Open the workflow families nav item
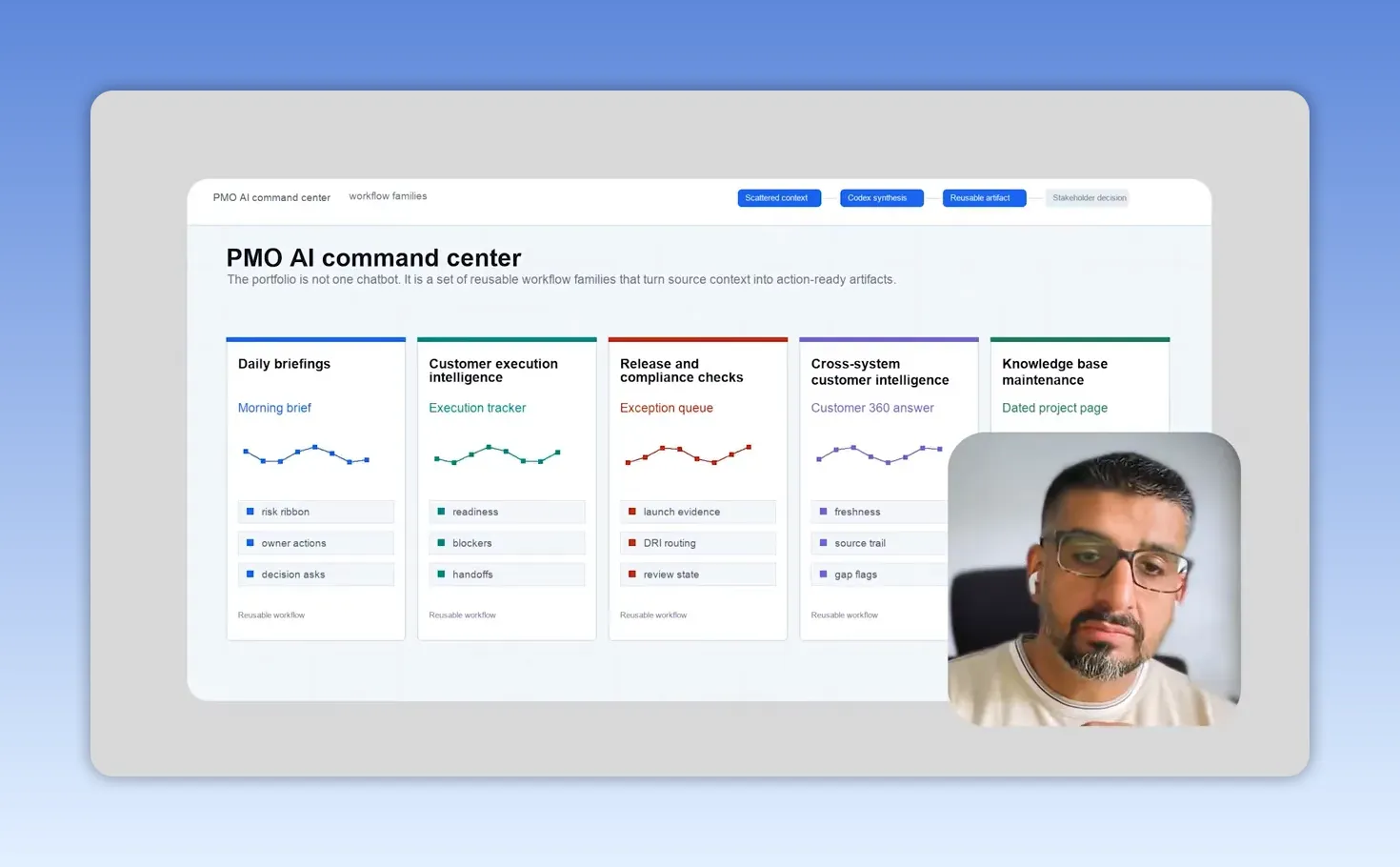The image size is (1400, 867). (388, 196)
